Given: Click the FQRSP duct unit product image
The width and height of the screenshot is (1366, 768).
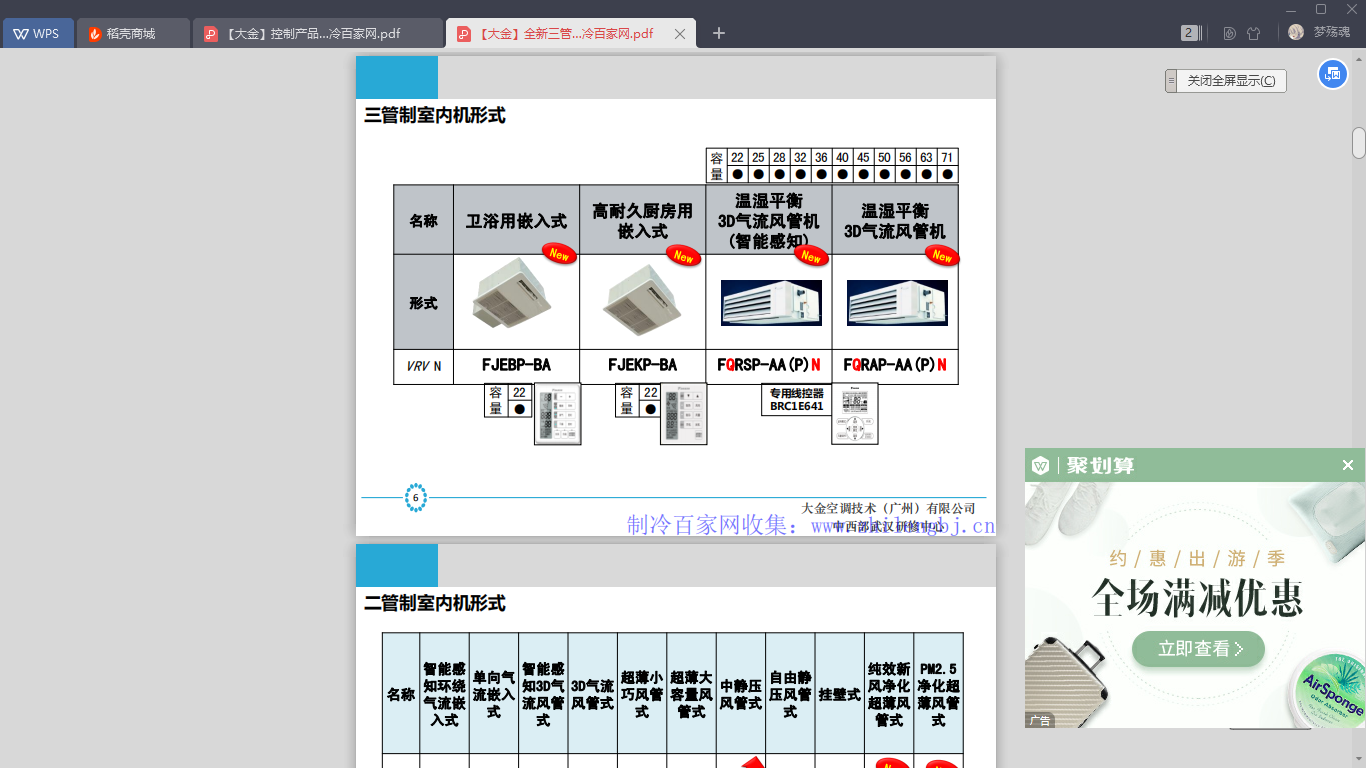Looking at the screenshot, I should pos(771,303).
